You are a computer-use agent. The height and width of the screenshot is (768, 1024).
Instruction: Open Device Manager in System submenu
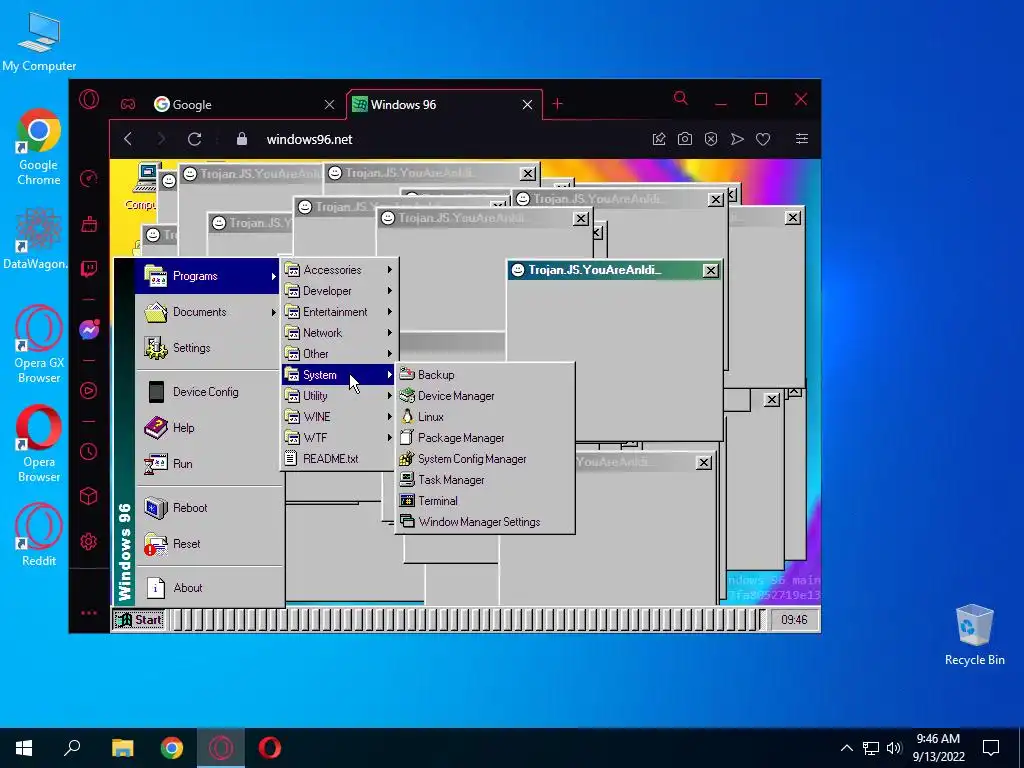(485, 395)
